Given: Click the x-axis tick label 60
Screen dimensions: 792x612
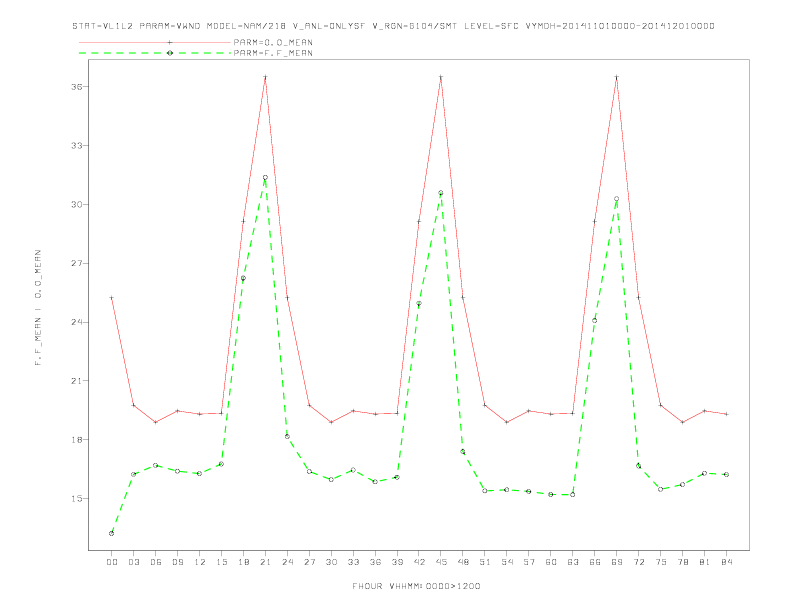Looking at the screenshot, I should [551, 562].
